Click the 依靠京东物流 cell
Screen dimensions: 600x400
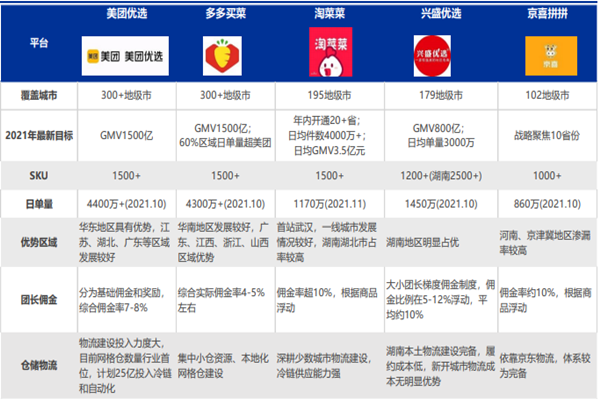pos(545,366)
